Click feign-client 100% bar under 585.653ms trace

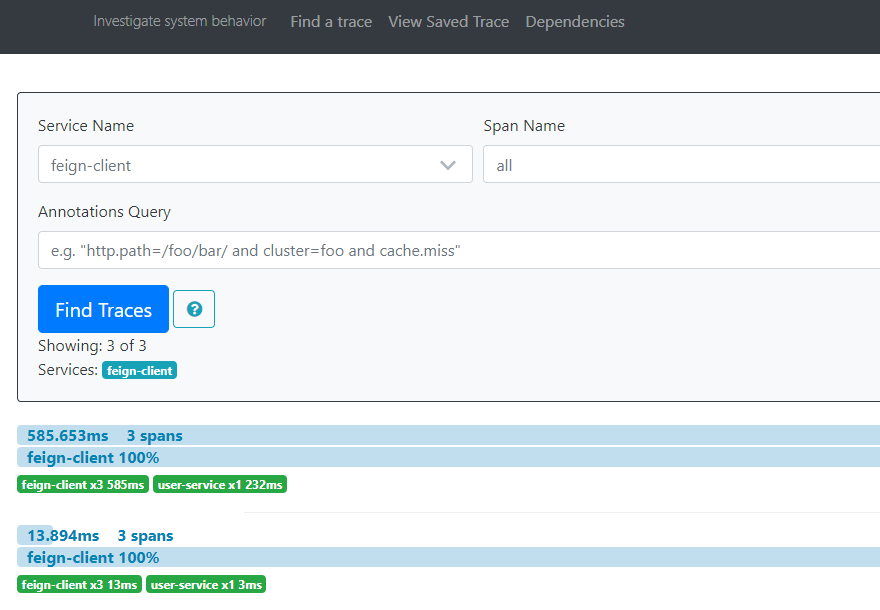click(448, 457)
